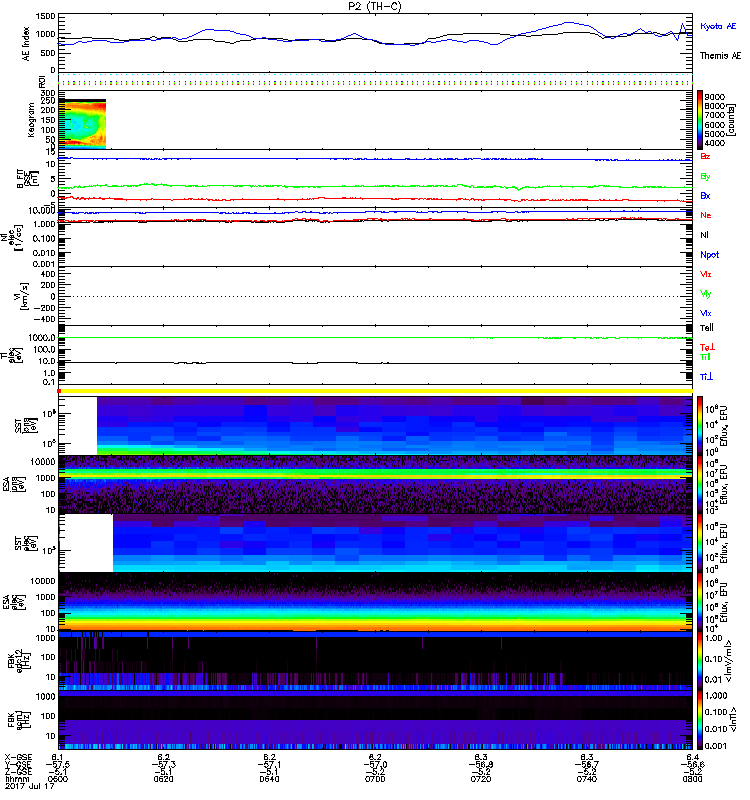Select the blue Bx legend label
This screenshot has width=750, height=800.
(x=705, y=196)
